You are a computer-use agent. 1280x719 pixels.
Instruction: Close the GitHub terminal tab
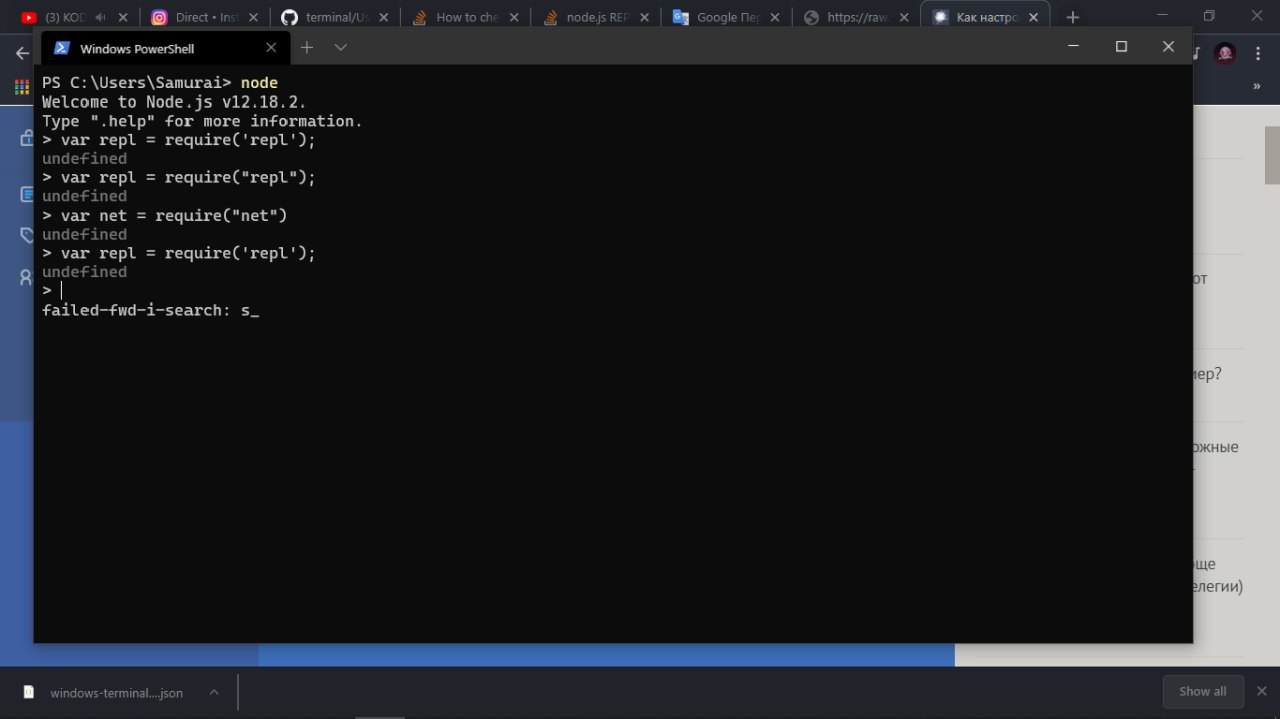coord(384,17)
